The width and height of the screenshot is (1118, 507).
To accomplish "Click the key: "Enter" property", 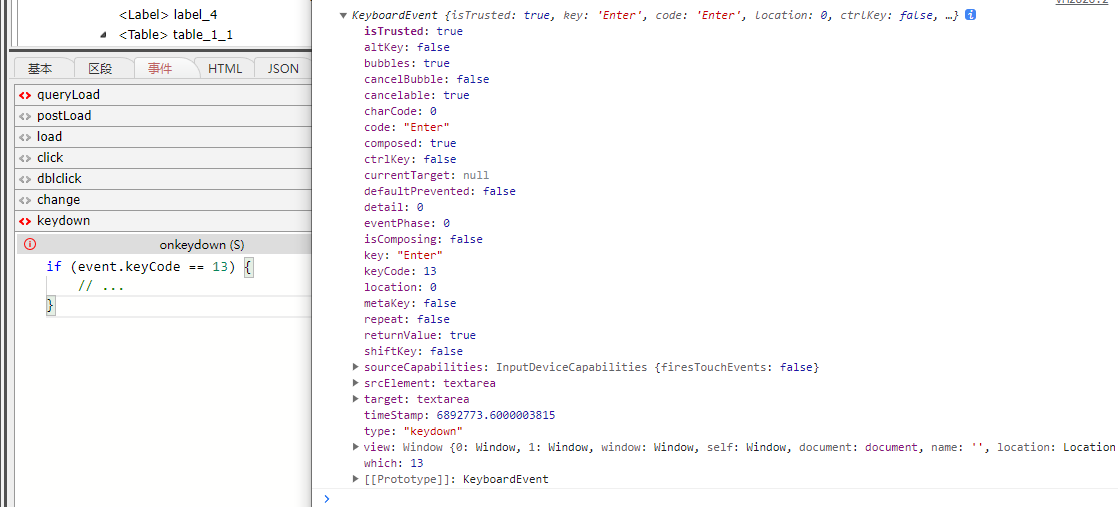I will coord(403,255).
